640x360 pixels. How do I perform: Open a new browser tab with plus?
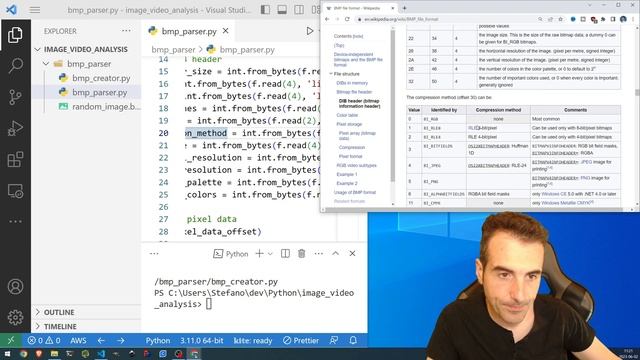[404, 8]
